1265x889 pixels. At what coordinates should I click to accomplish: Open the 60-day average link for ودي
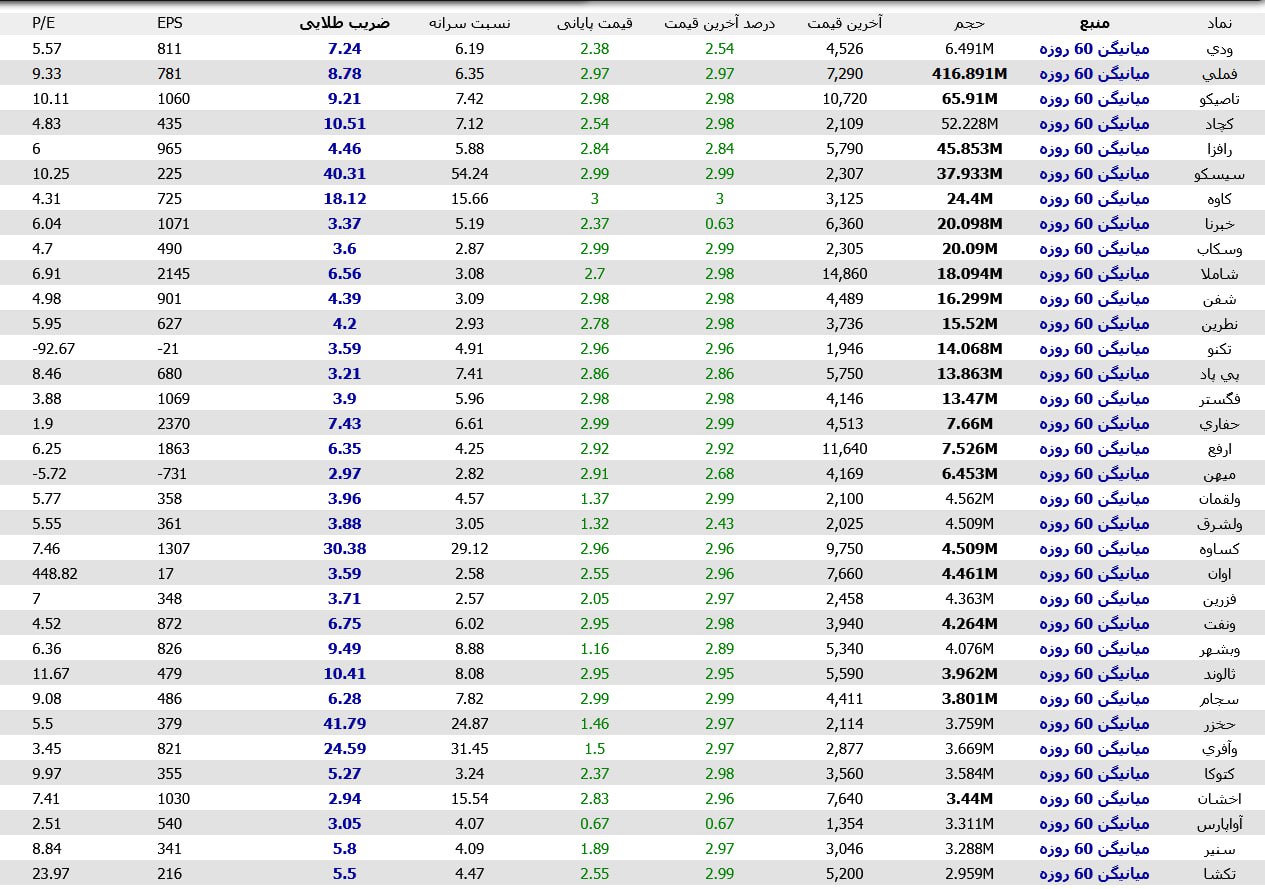[x=1094, y=48]
